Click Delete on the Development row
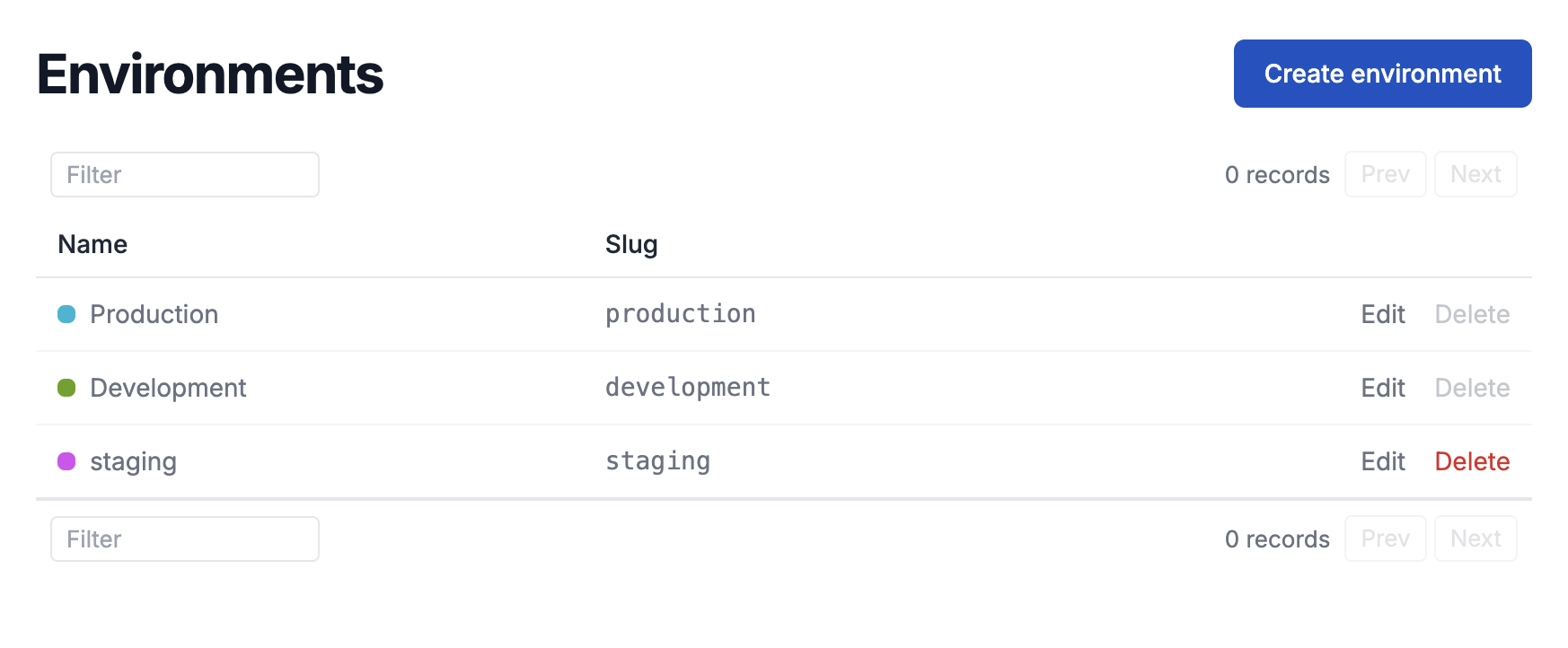The image size is (1568, 648). pyautogui.click(x=1473, y=388)
